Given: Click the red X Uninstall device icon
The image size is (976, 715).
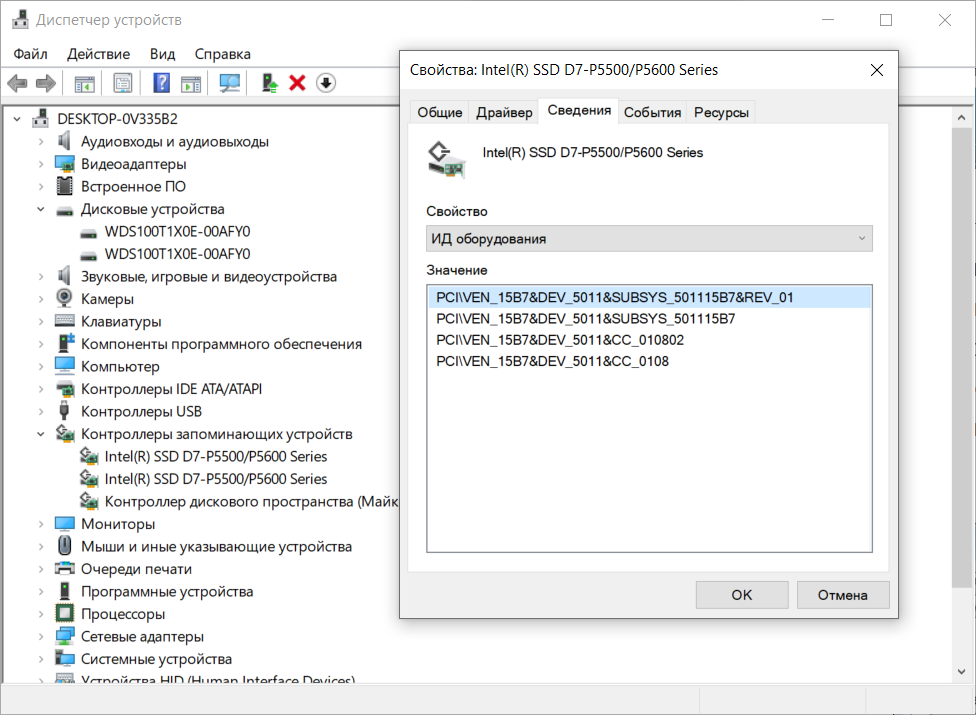Looking at the screenshot, I should click(x=298, y=83).
